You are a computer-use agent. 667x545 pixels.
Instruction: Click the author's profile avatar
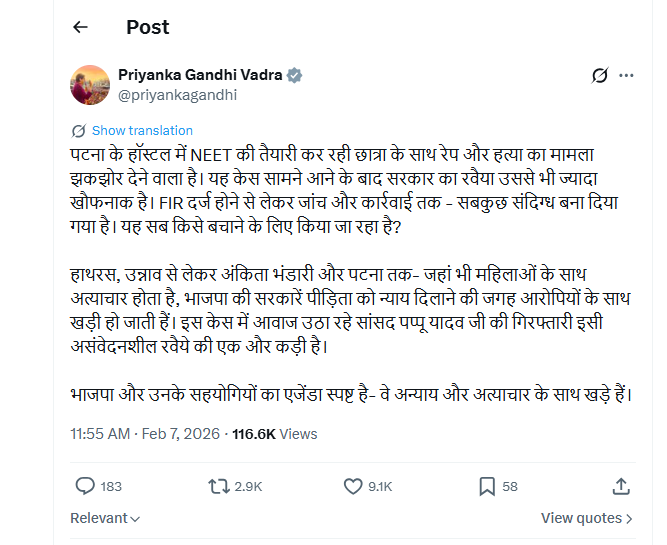pyautogui.click(x=90, y=85)
